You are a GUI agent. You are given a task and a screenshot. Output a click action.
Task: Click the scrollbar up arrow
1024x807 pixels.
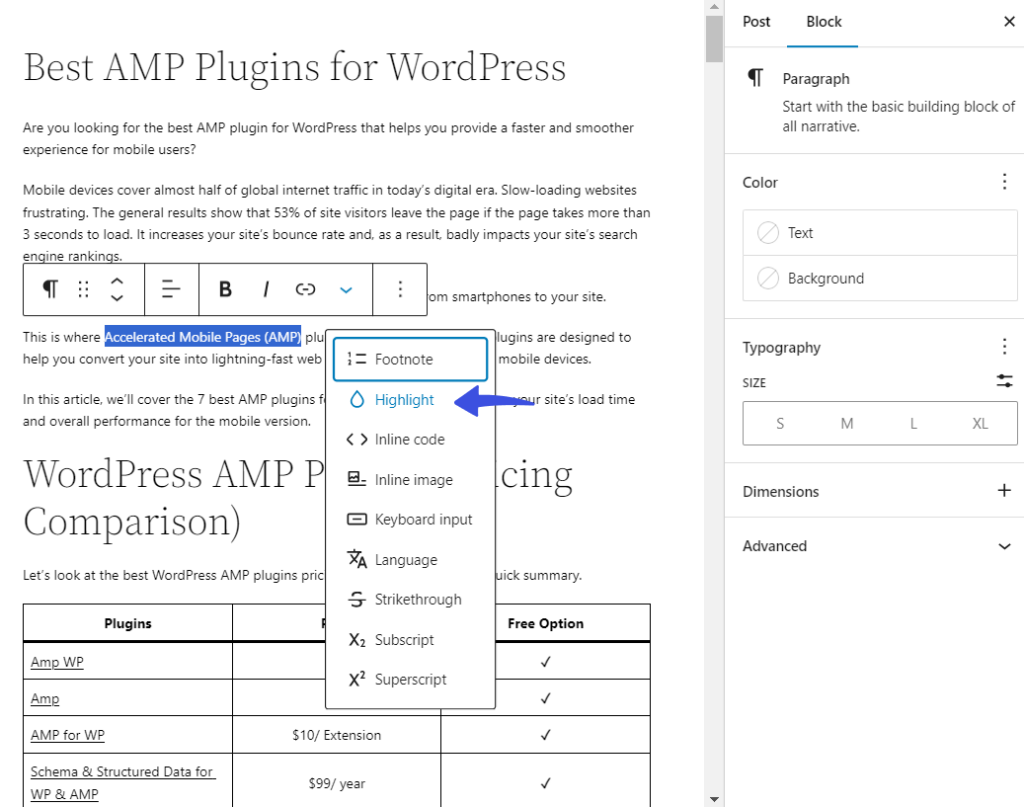[x=714, y=7]
